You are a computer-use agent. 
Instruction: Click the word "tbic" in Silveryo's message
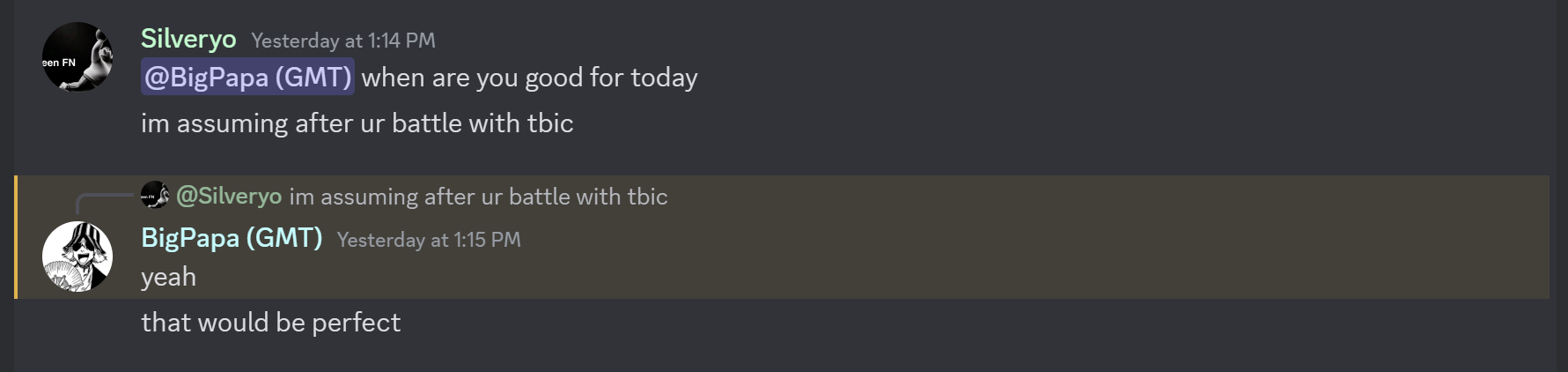(550, 123)
